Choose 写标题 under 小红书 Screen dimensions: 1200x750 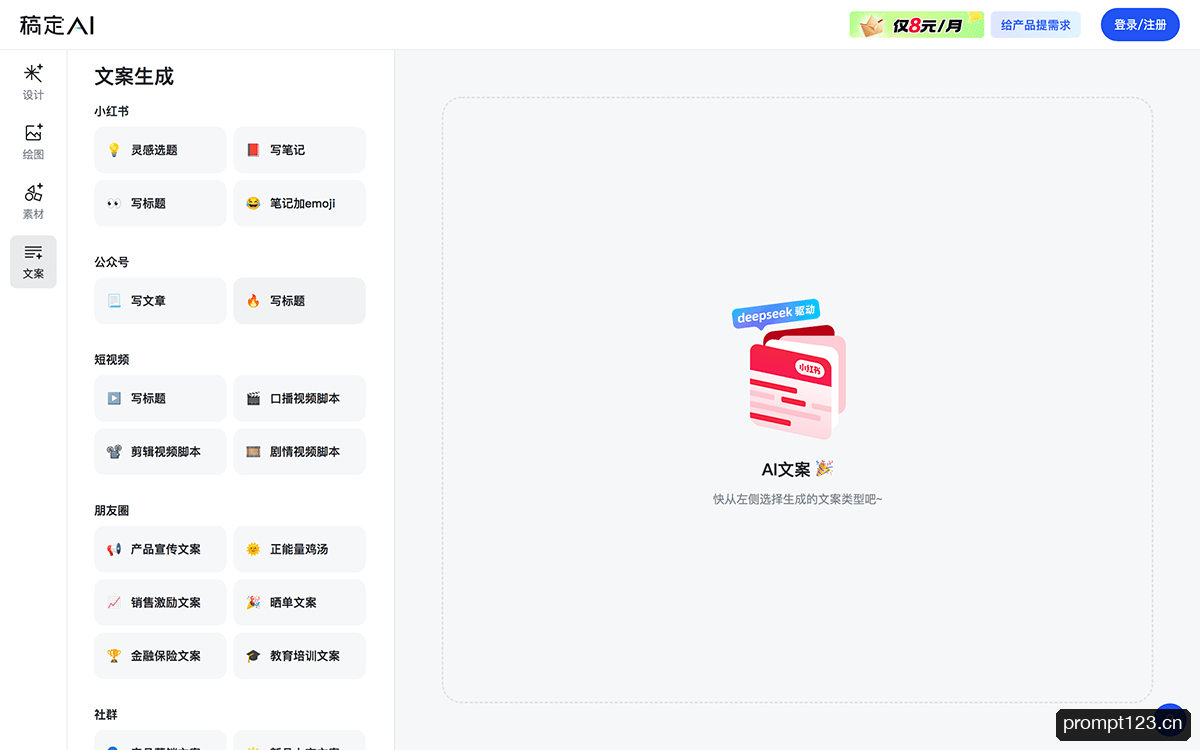(x=160, y=203)
